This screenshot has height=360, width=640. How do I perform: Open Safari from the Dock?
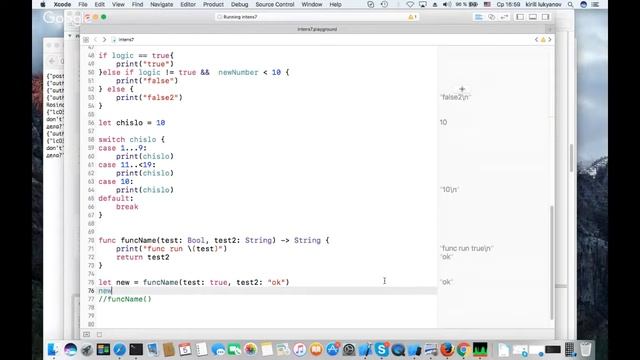(x=120, y=349)
